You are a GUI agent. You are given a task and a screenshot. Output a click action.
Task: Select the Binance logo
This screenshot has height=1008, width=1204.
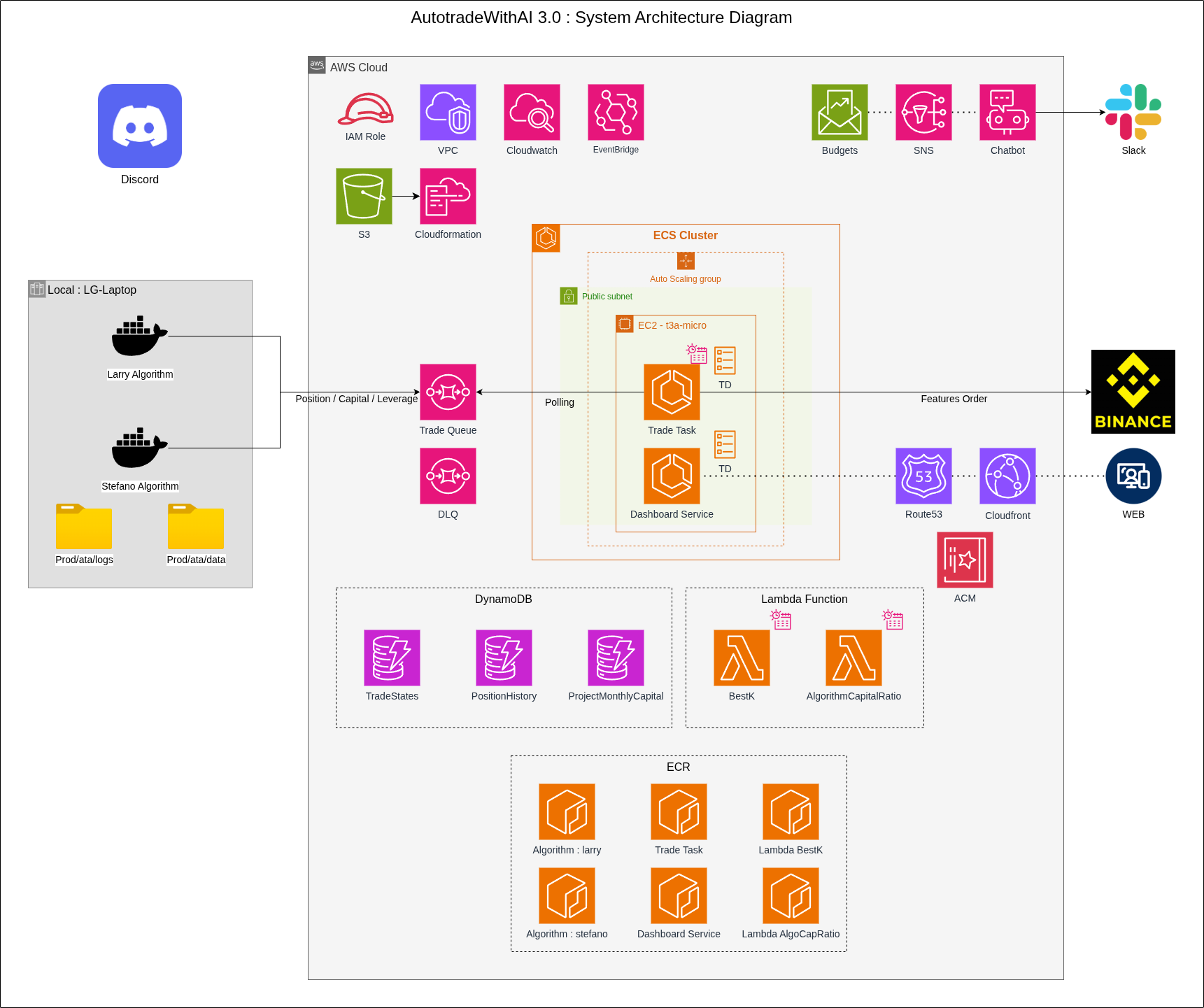[x=1133, y=392]
